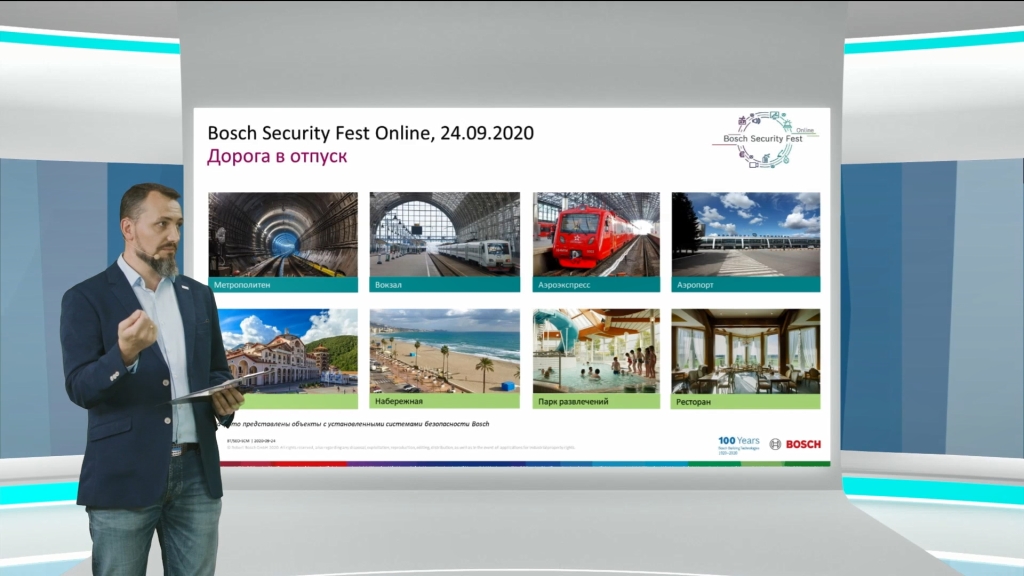This screenshot has height=576, width=1024.
Task: Click the Дорога в отпуск subtitle
Action: pos(277,157)
